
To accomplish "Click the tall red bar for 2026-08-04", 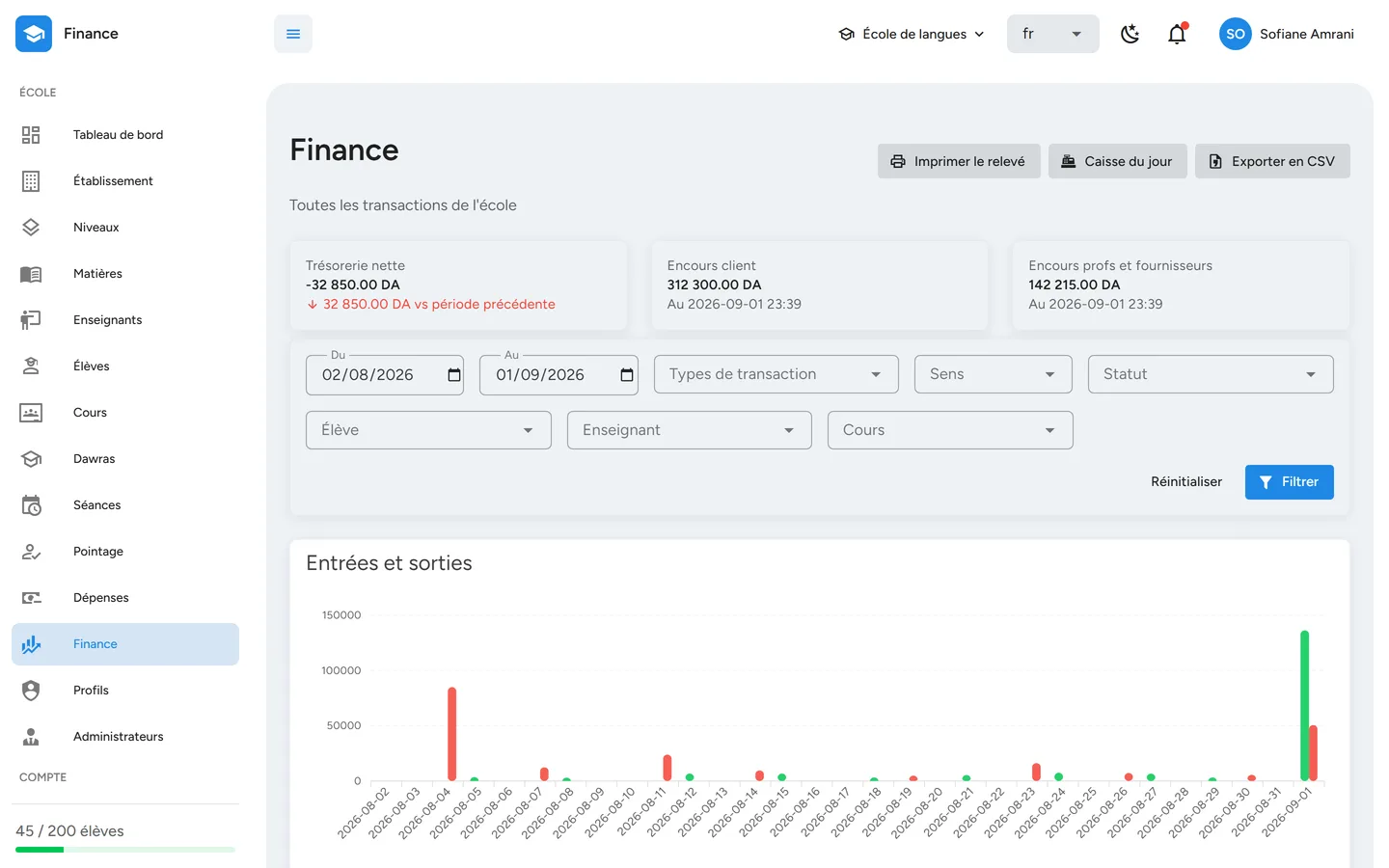I will tap(451, 734).
